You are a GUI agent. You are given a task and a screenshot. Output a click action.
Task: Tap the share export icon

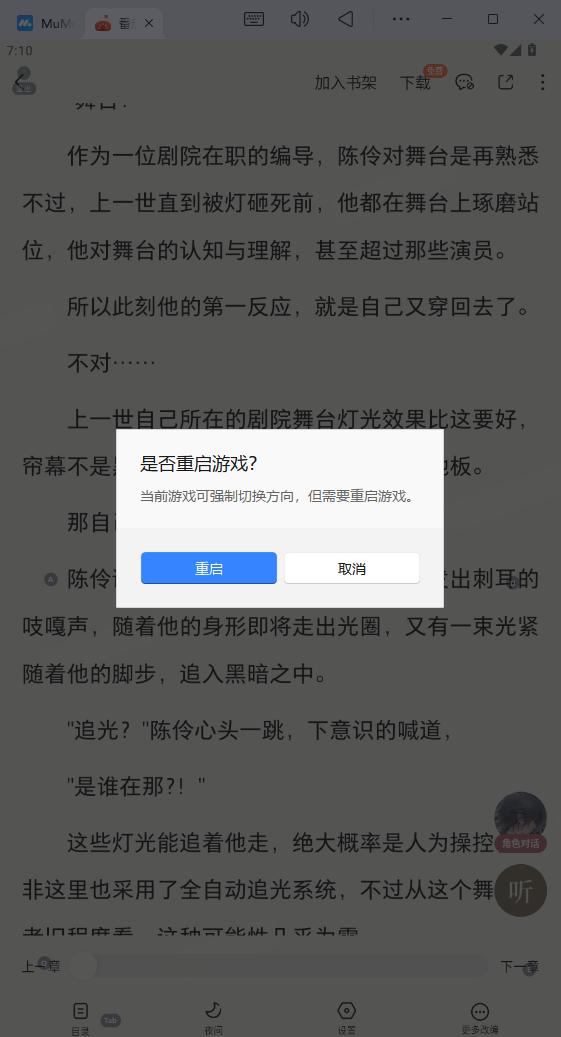click(x=505, y=82)
